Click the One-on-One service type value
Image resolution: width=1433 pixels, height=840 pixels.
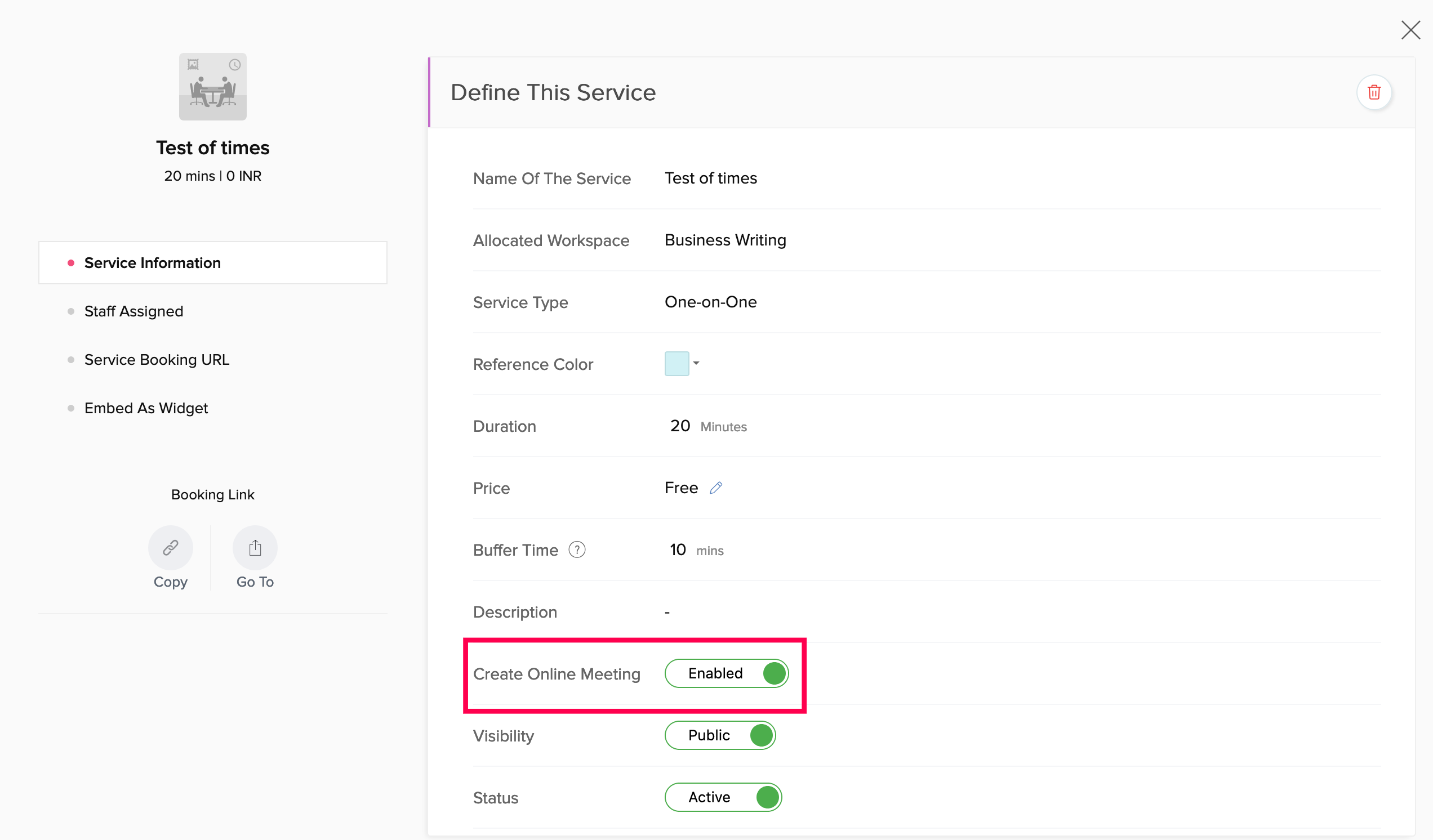point(710,302)
